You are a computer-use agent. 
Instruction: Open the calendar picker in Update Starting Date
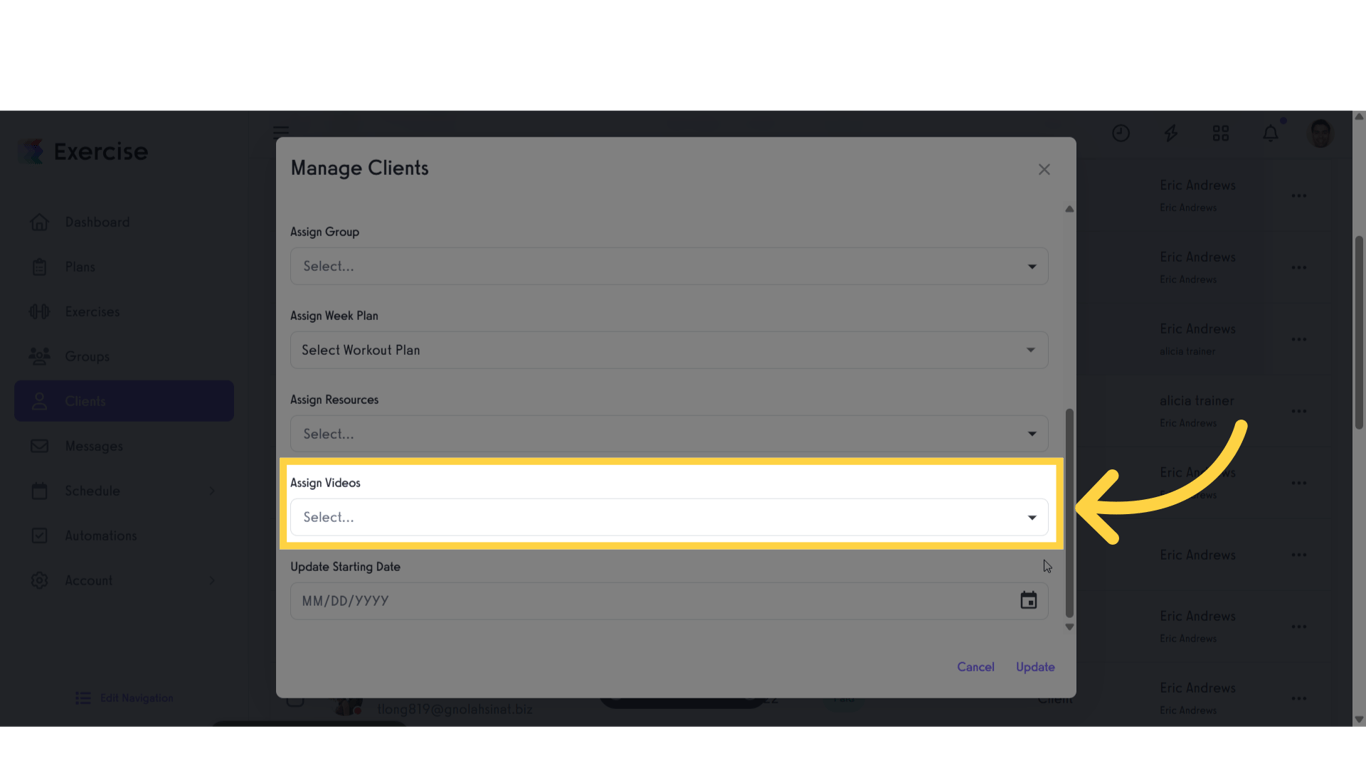(1029, 600)
